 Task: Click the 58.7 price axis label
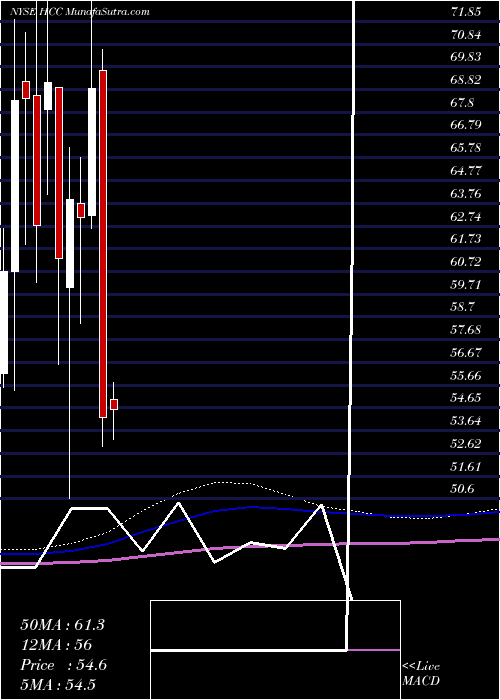[462, 307]
